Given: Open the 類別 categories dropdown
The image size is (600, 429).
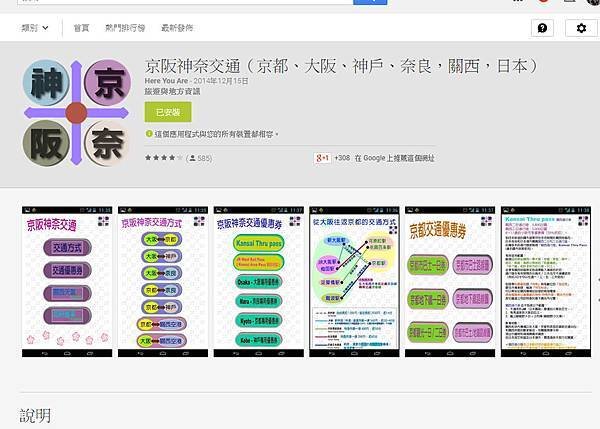Looking at the screenshot, I should (34, 28).
